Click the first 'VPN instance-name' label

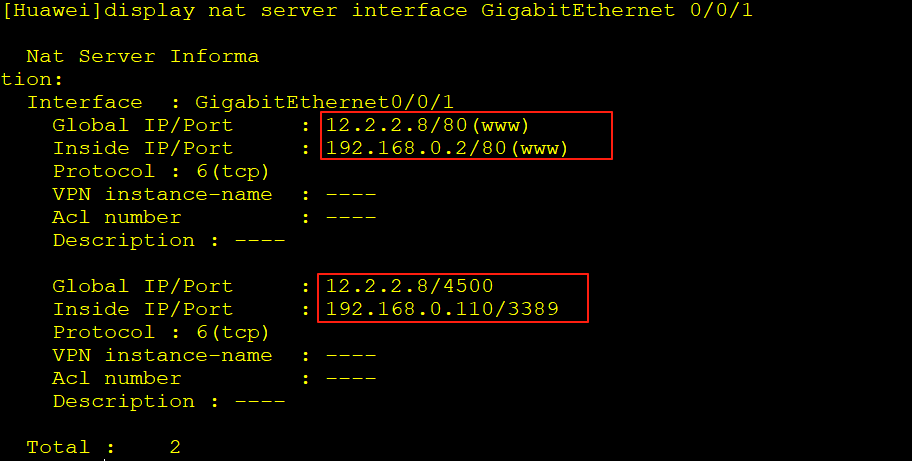[162, 194]
